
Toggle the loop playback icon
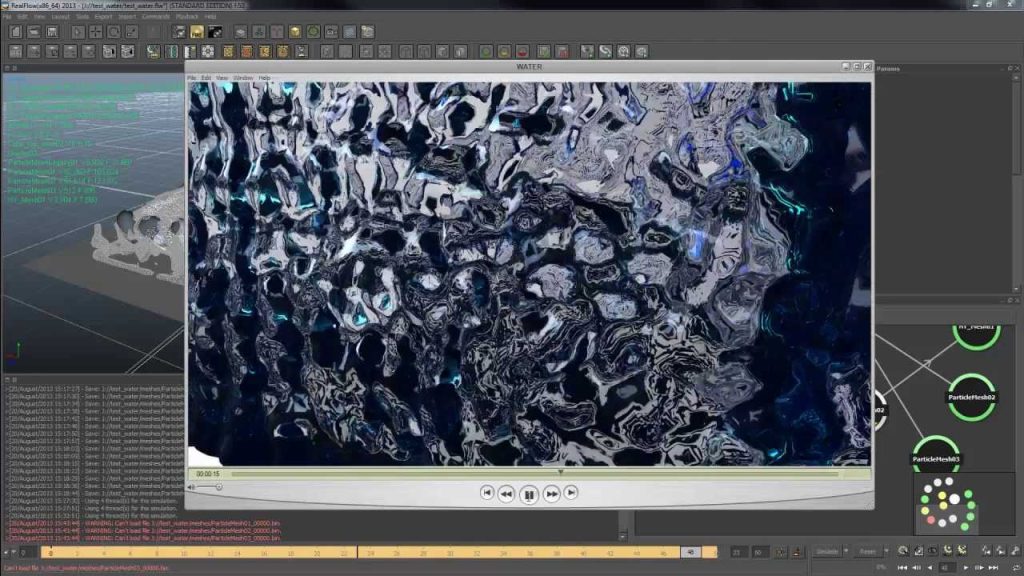pos(1016,568)
